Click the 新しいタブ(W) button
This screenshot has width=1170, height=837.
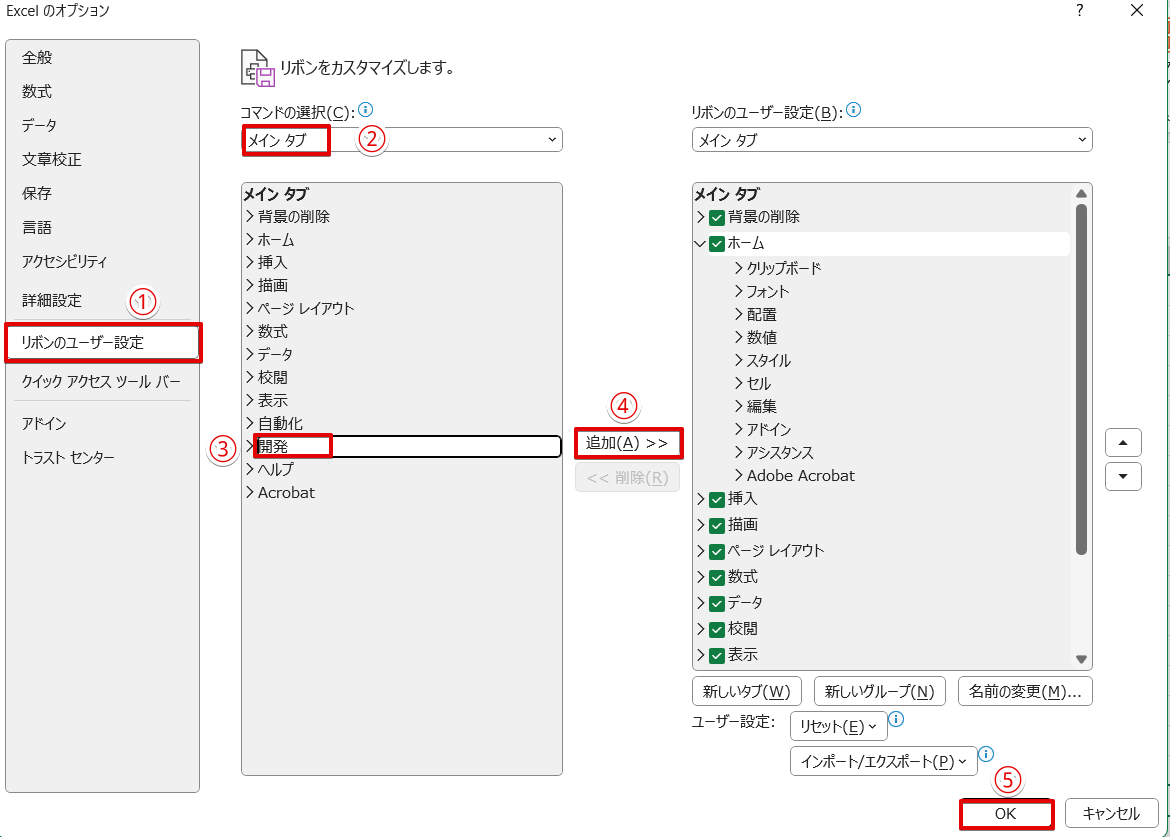coord(746,692)
